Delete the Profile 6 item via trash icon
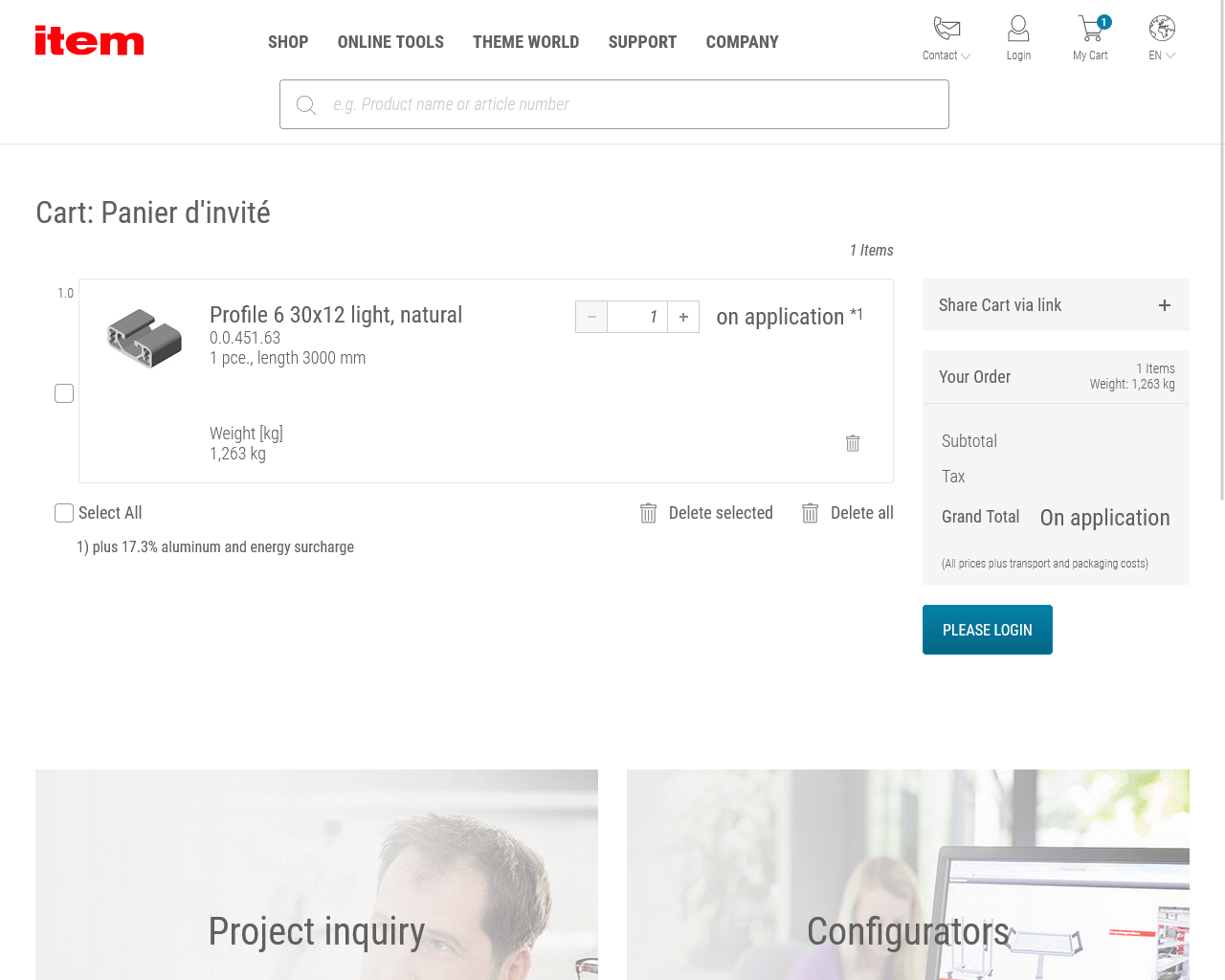The image size is (1225, 980). [x=853, y=443]
